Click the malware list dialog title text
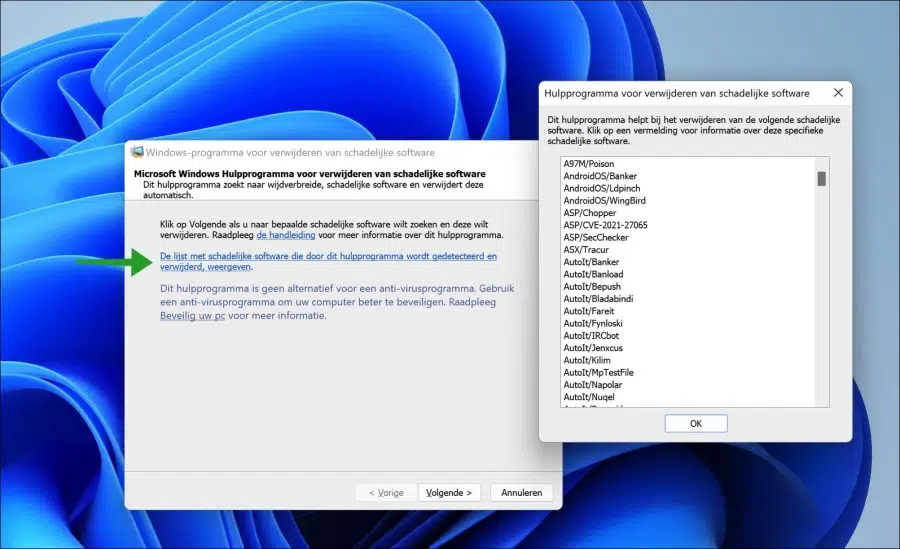This screenshot has height=549, width=900. 677,93
